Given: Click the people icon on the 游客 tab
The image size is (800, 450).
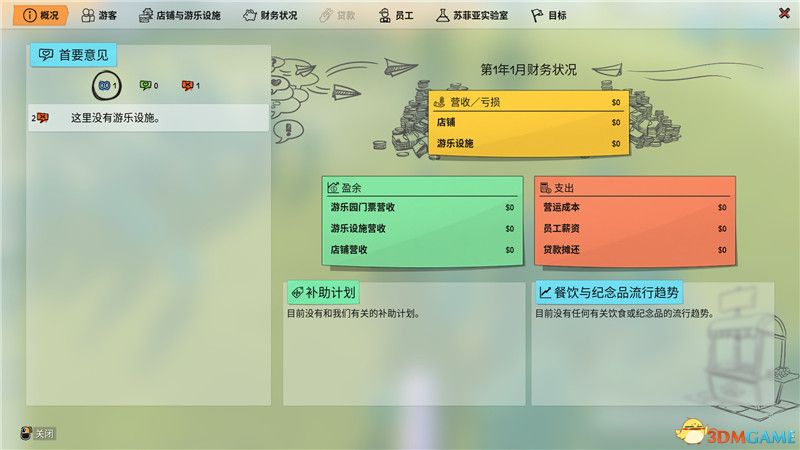Looking at the screenshot, I should click(88, 15).
